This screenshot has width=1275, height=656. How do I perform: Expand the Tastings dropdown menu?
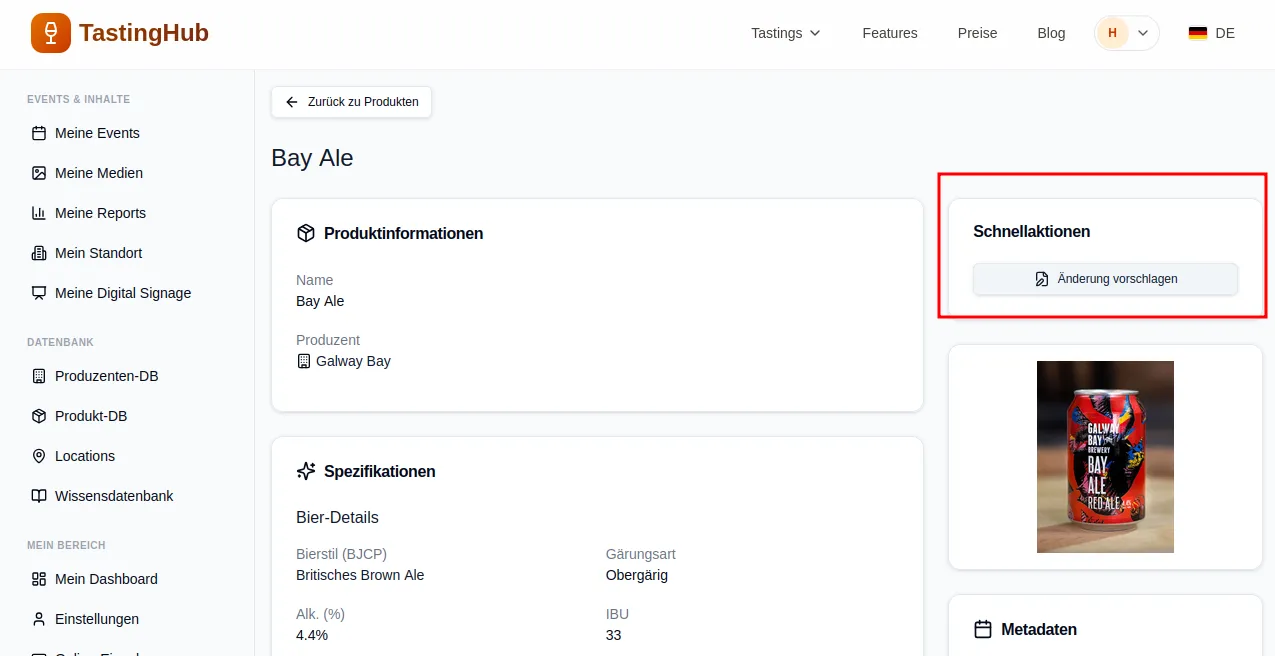click(785, 33)
